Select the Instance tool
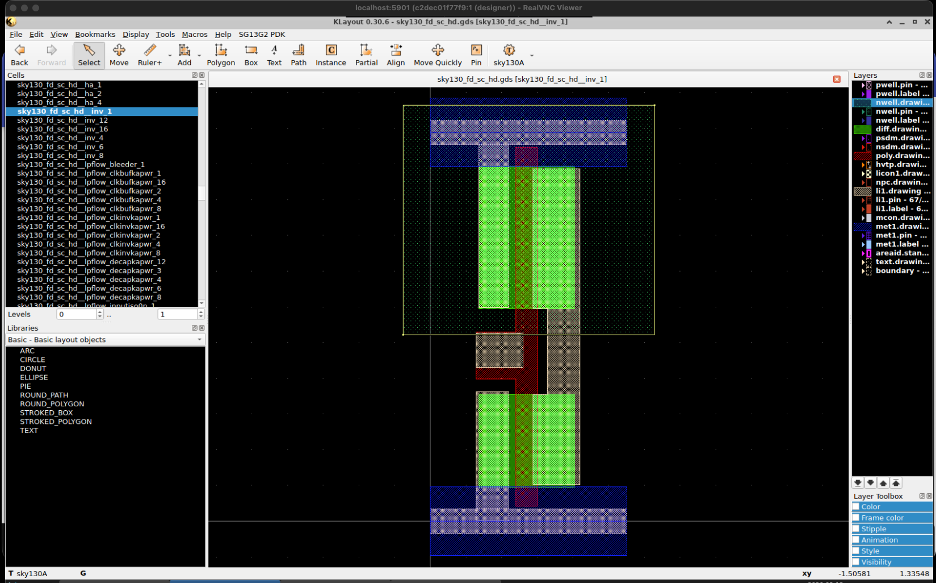Image resolution: width=936 pixels, height=584 pixels. coord(331,54)
